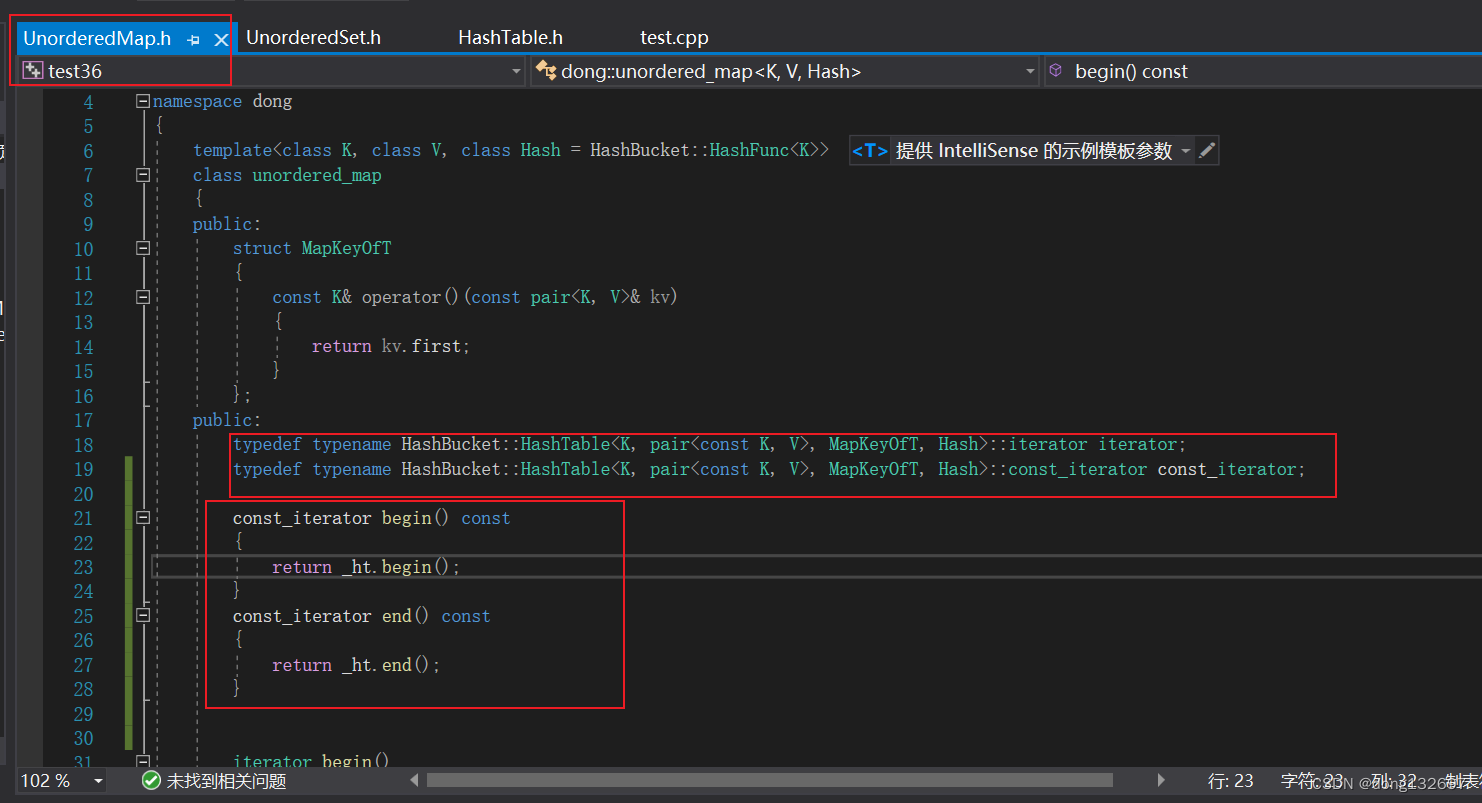
Task: Close the UnorderedMap.h tab
Action: coord(221,39)
